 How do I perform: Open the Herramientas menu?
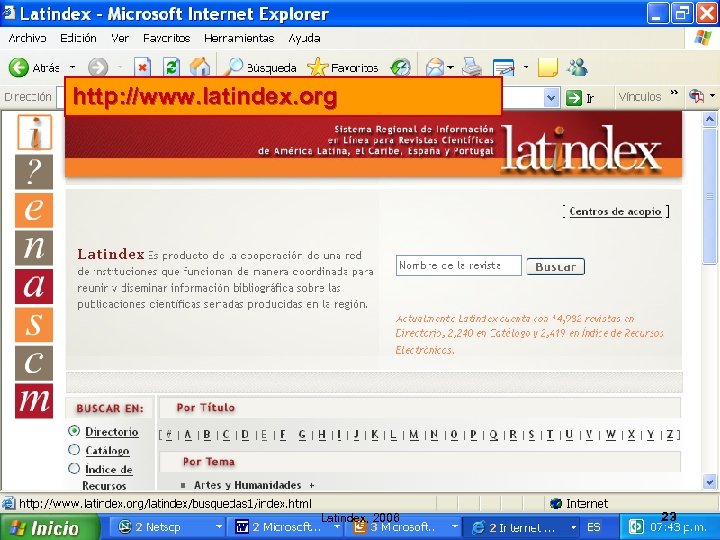point(239,38)
